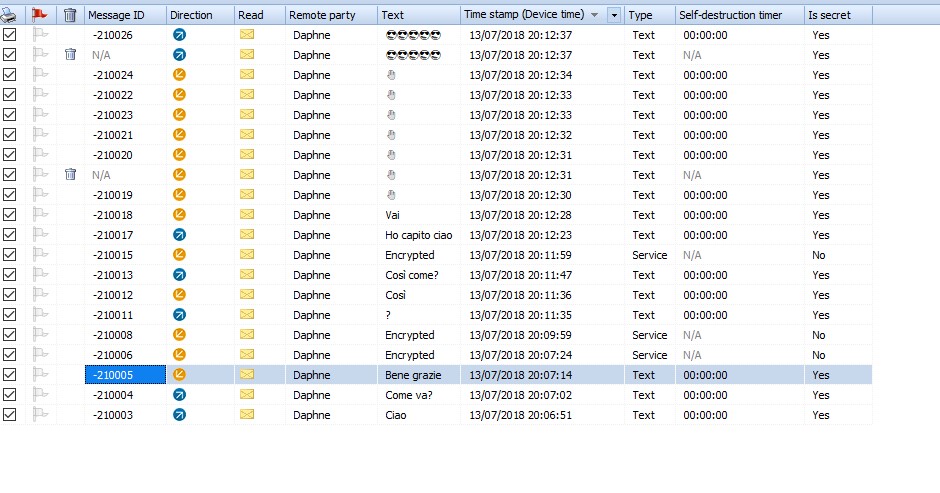Click the read envelope icon for message -210008

(247, 334)
